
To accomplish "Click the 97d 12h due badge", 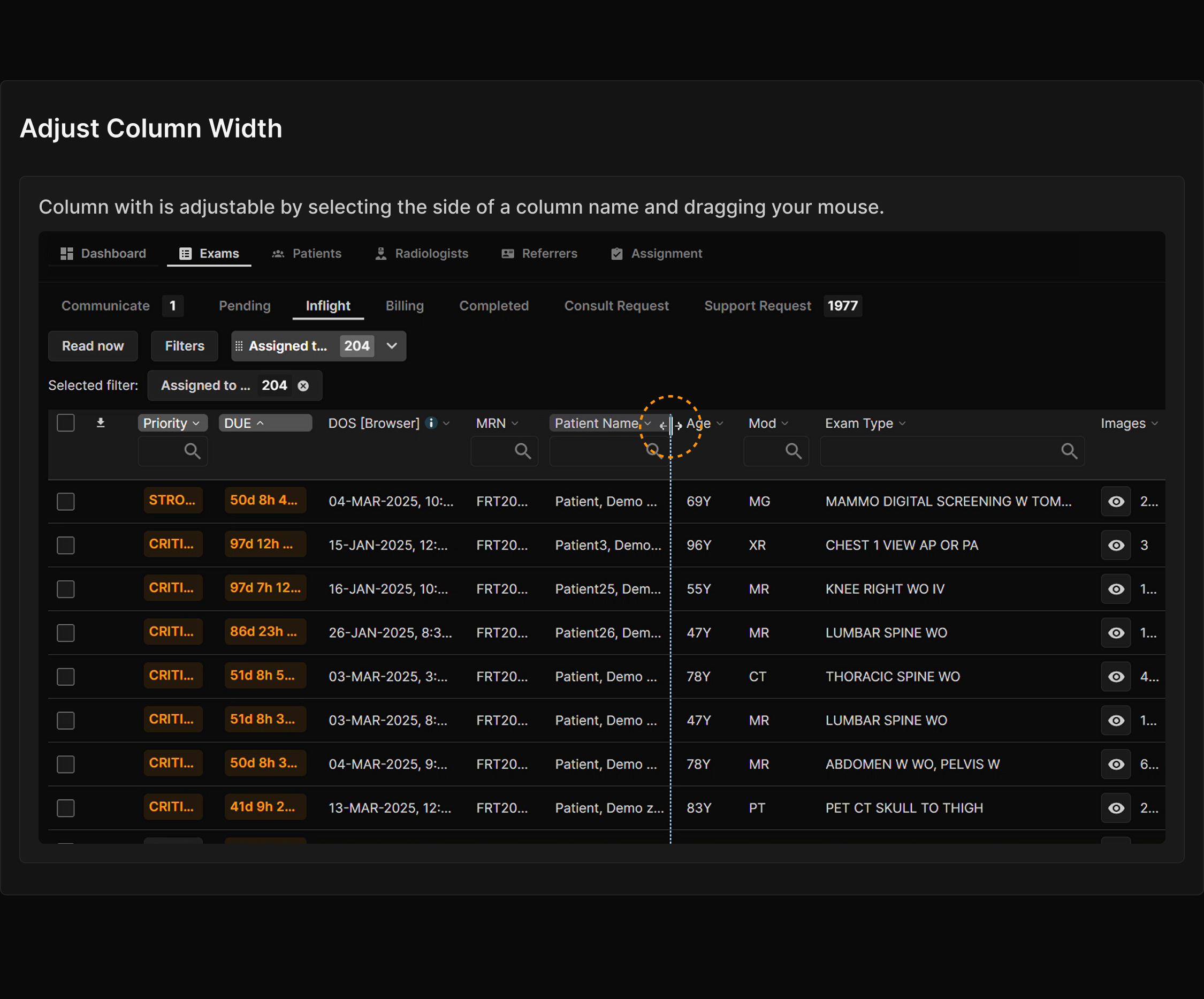I will [x=265, y=544].
